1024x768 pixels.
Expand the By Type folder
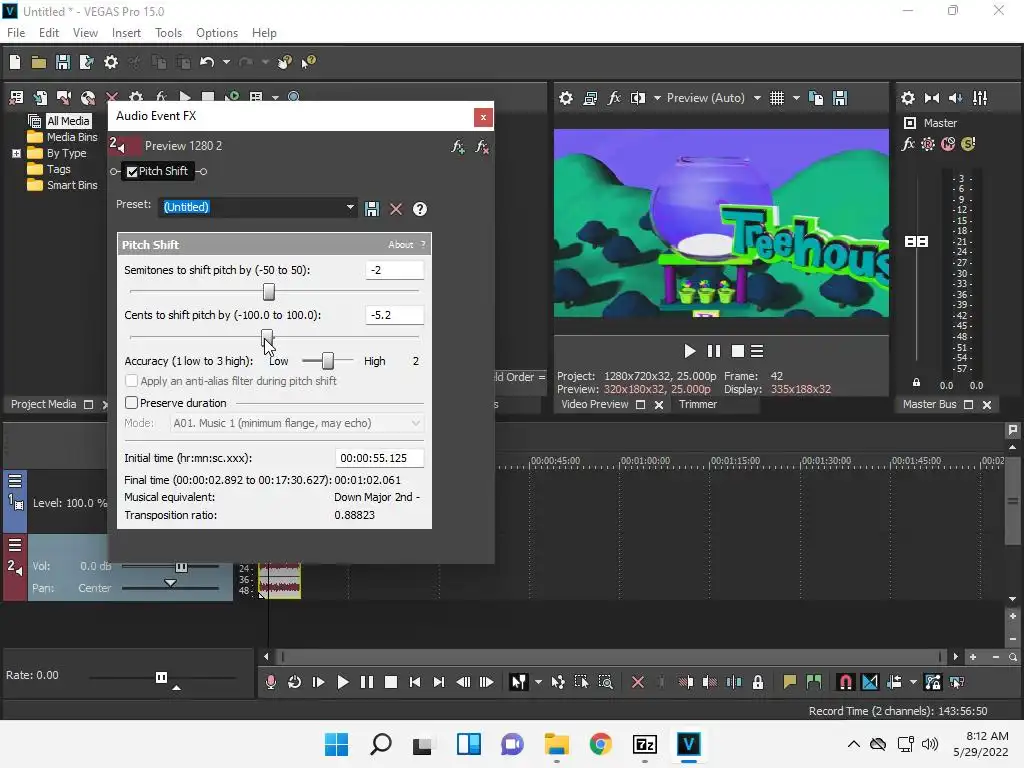click(16, 153)
